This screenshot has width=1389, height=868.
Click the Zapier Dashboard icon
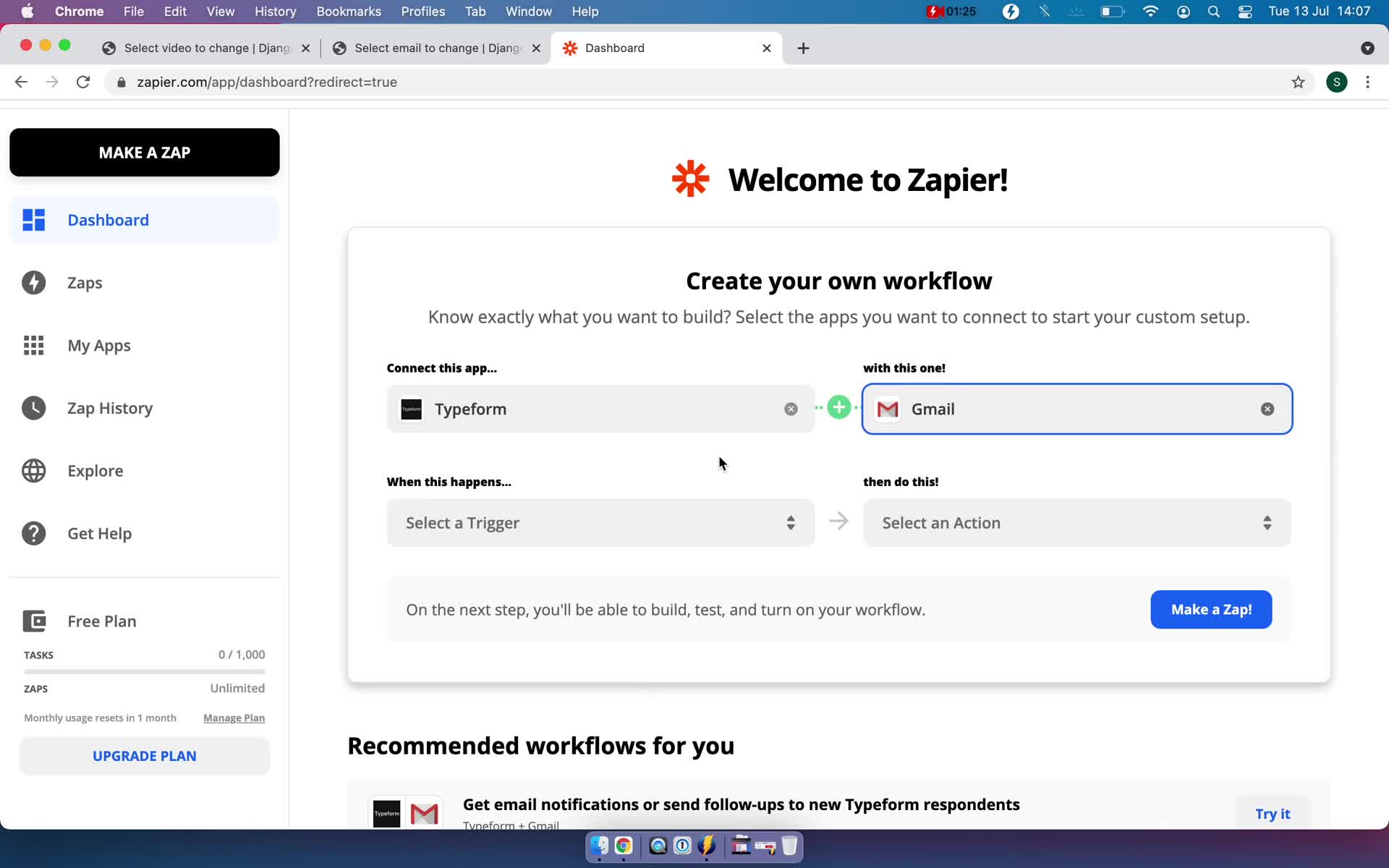(x=34, y=219)
